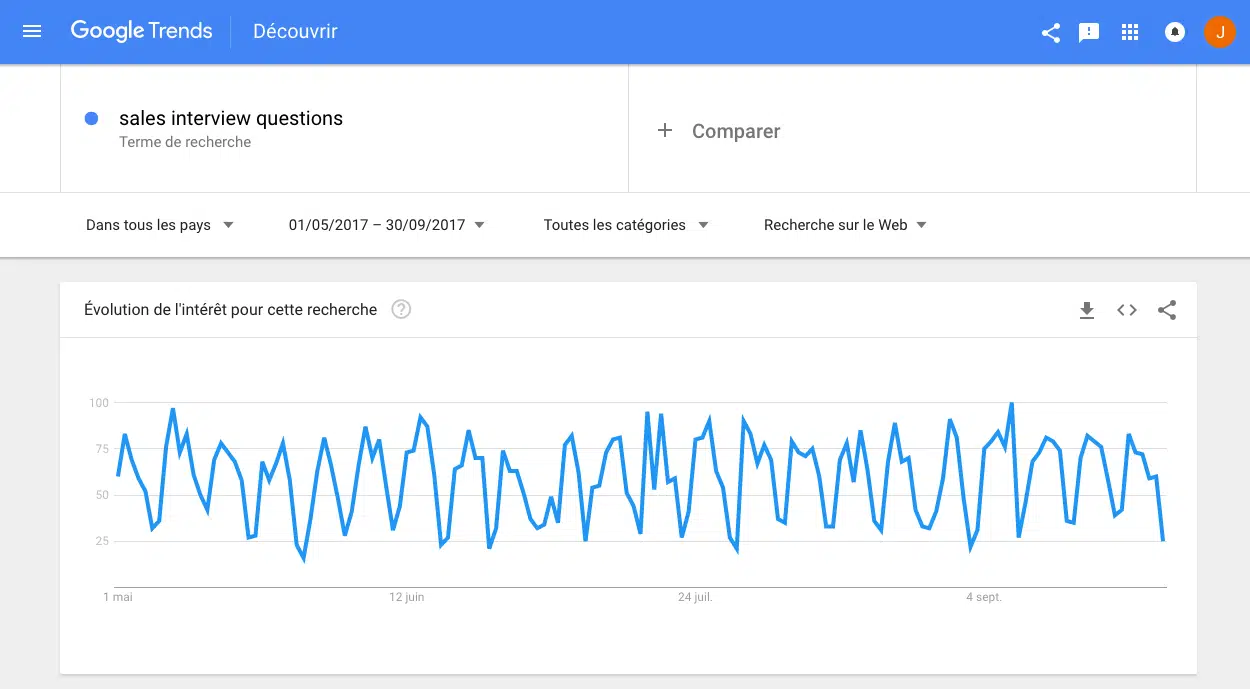1250x689 pixels.
Task: Click the share icon in header
Action: click(1051, 32)
